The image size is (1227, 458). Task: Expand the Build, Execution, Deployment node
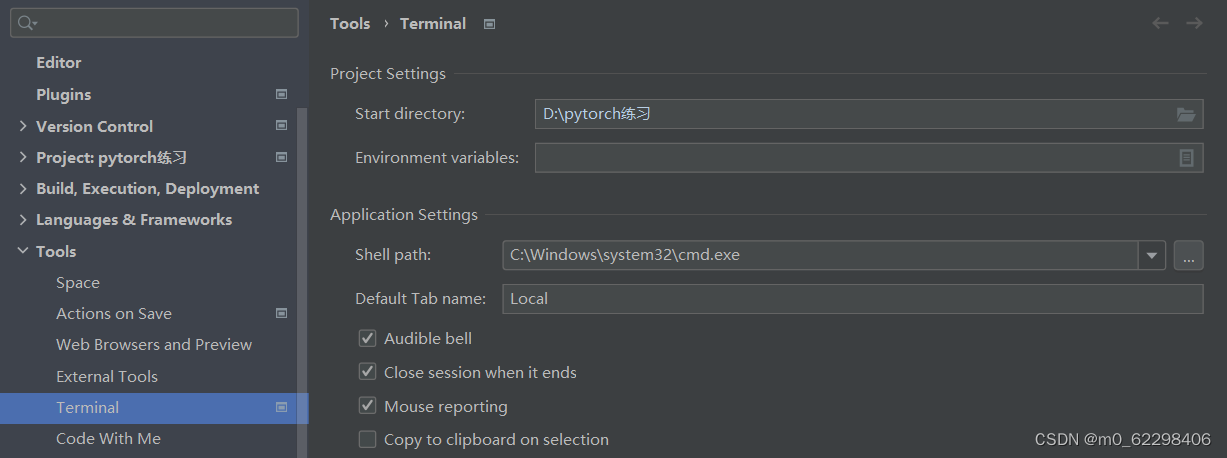(23, 189)
